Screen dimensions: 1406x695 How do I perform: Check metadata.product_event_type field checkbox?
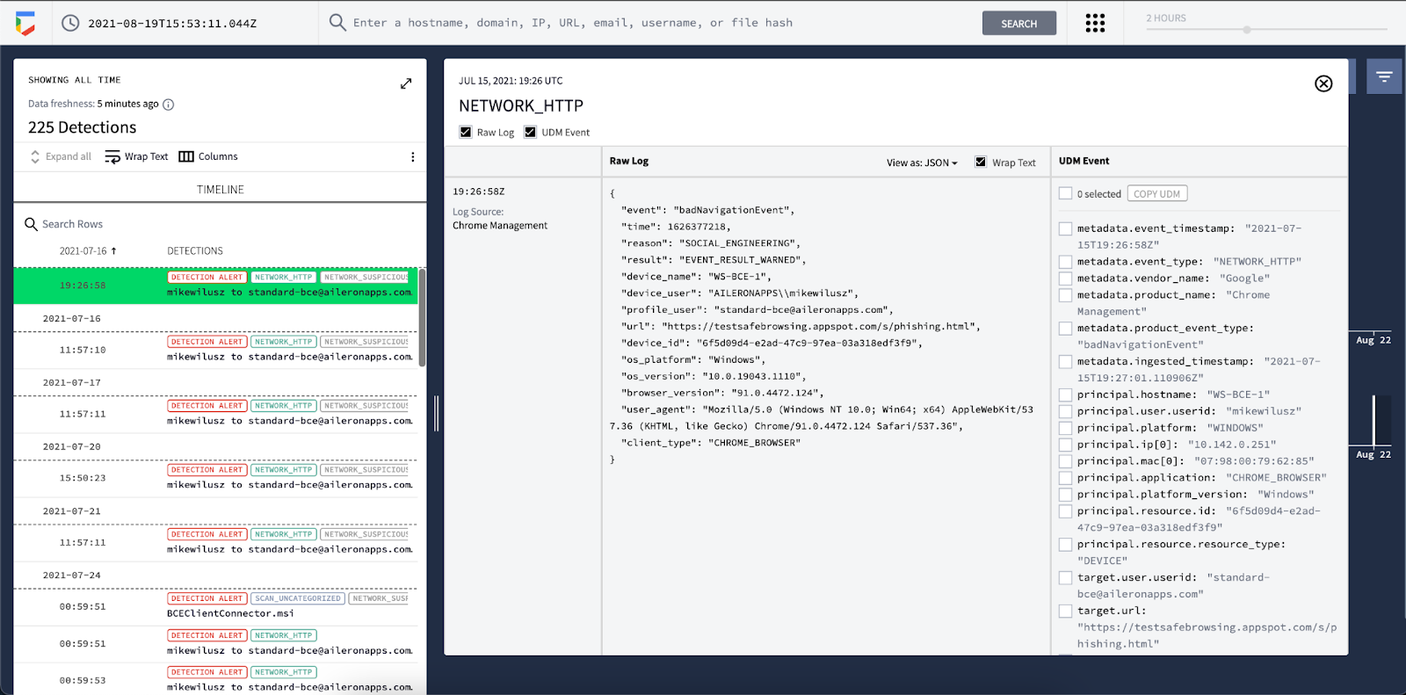click(1066, 328)
